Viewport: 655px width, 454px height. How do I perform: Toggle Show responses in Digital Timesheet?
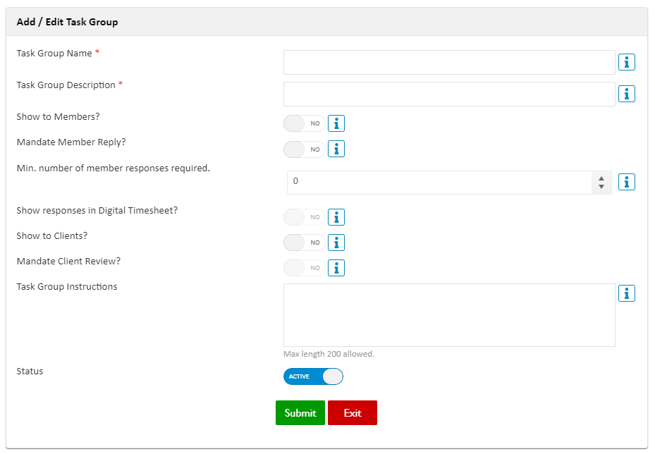[304, 217]
